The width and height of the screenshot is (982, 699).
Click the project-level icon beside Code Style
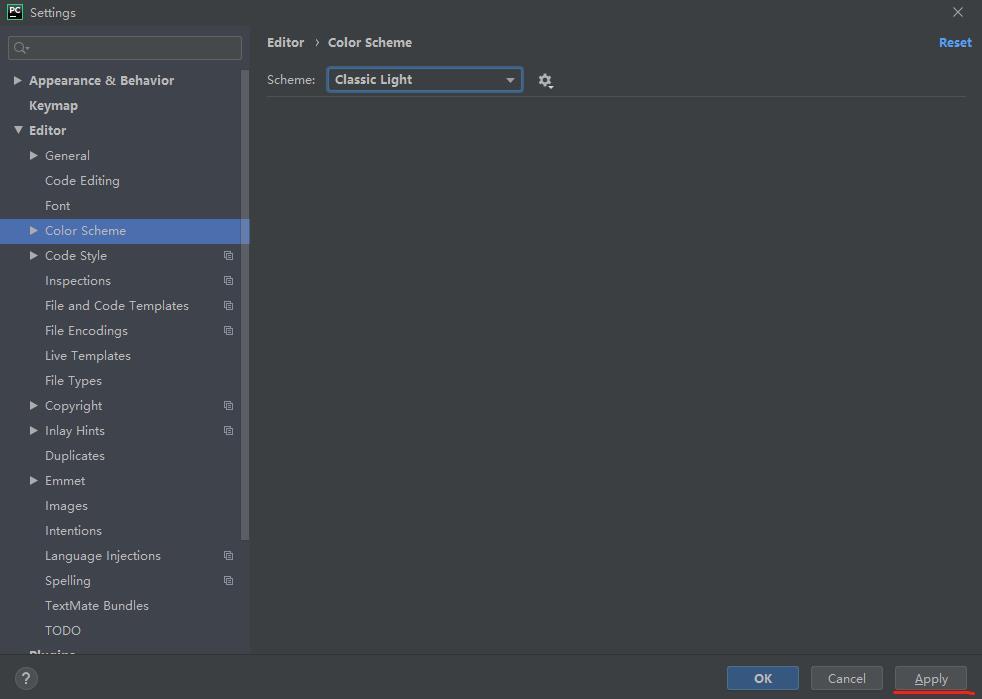coord(229,256)
